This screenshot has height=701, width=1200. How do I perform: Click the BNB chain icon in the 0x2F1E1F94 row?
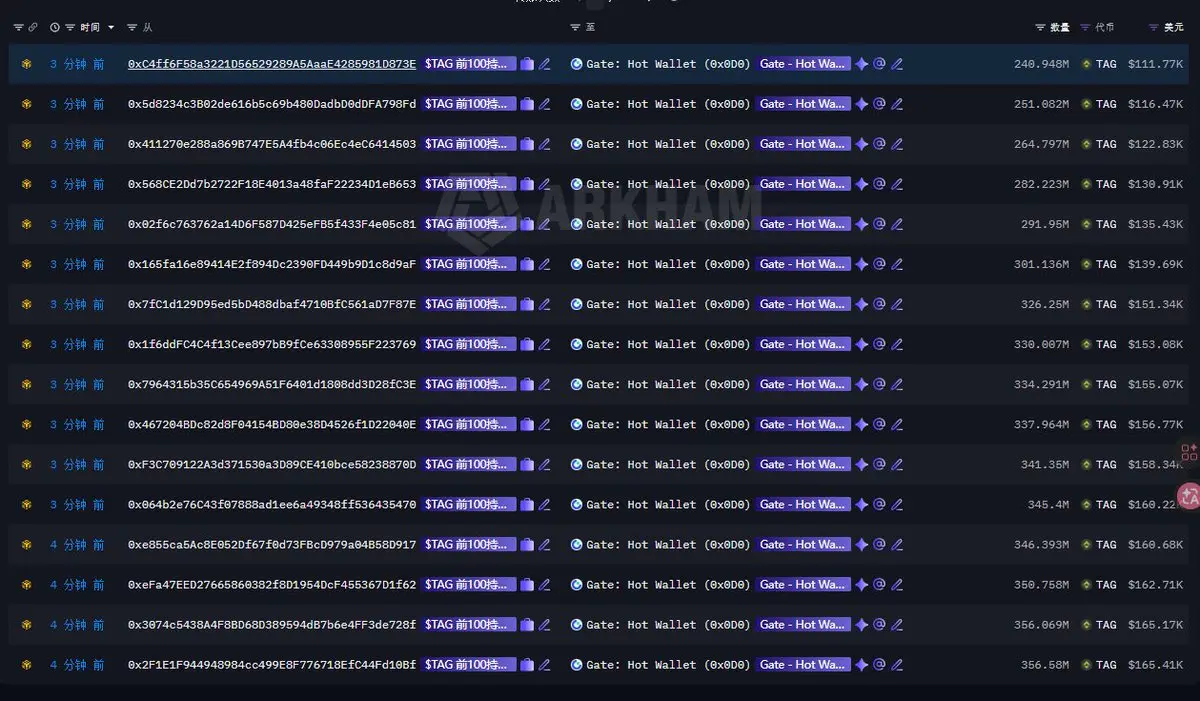(27, 664)
